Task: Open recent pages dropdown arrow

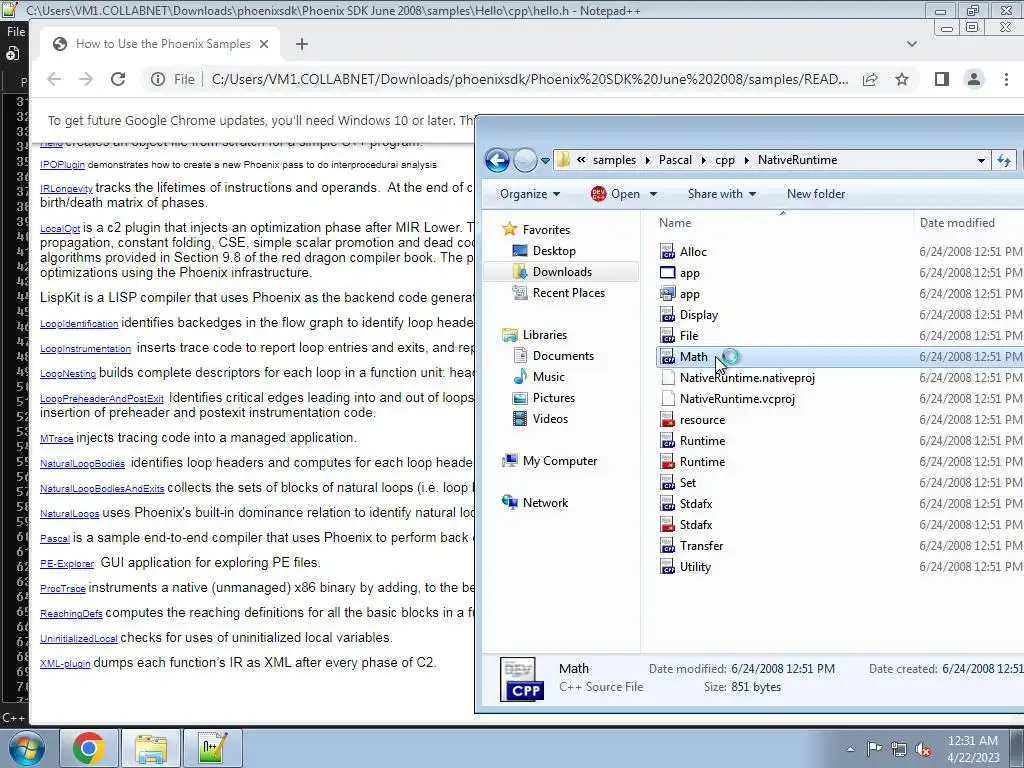Action: coord(545,161)
